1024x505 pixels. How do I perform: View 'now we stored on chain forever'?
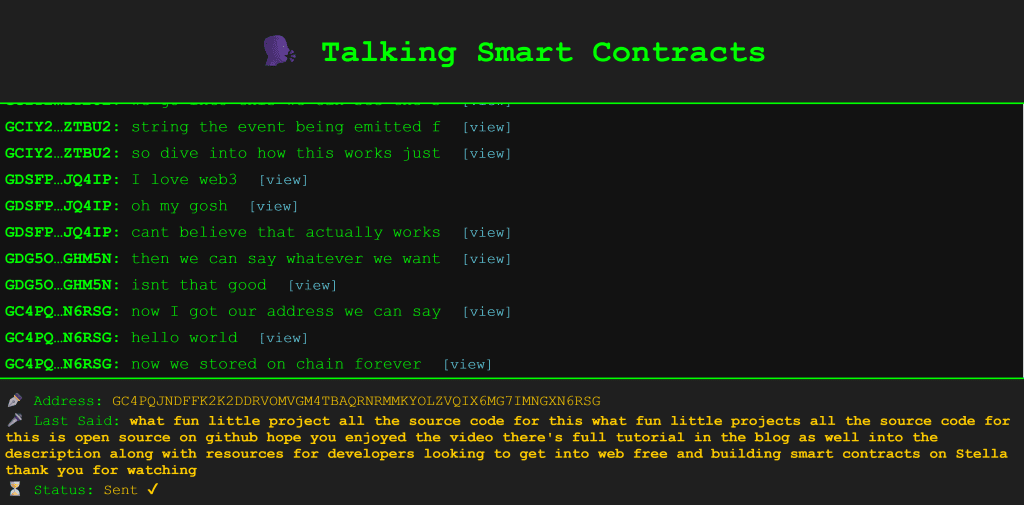pos(468,365)
